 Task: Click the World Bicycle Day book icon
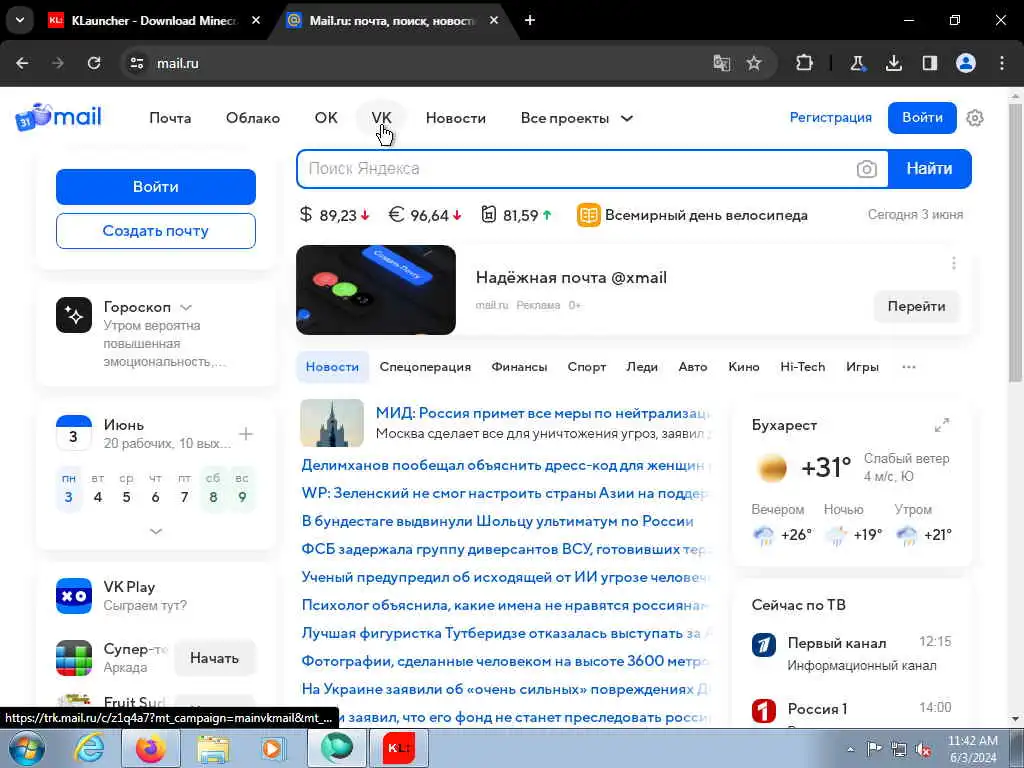(x=588, y=215)
